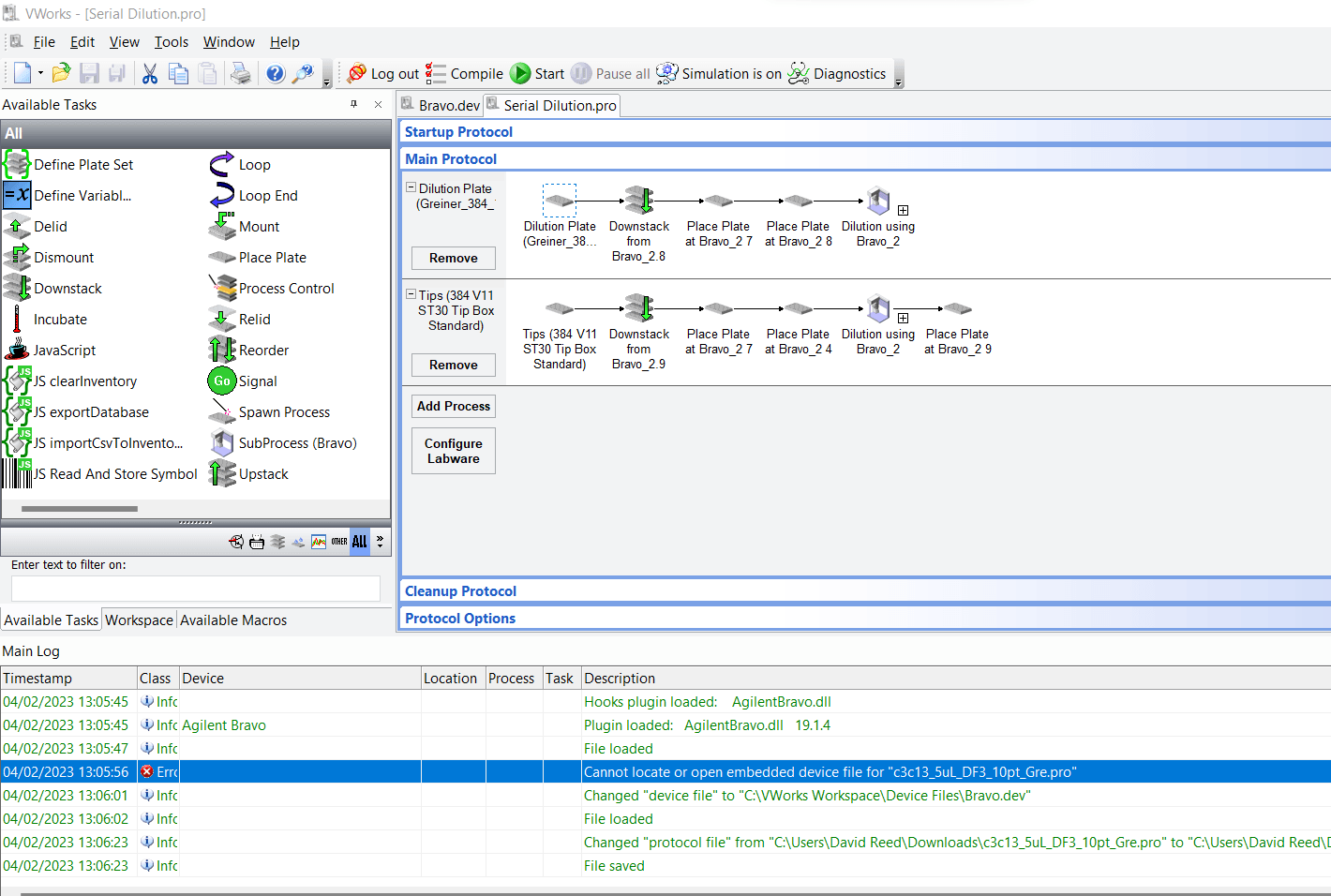Image resolution: width=1331 pixels, height=896 pixels.
Task: Select the Process Control task
Action: [x=272, y=289]
